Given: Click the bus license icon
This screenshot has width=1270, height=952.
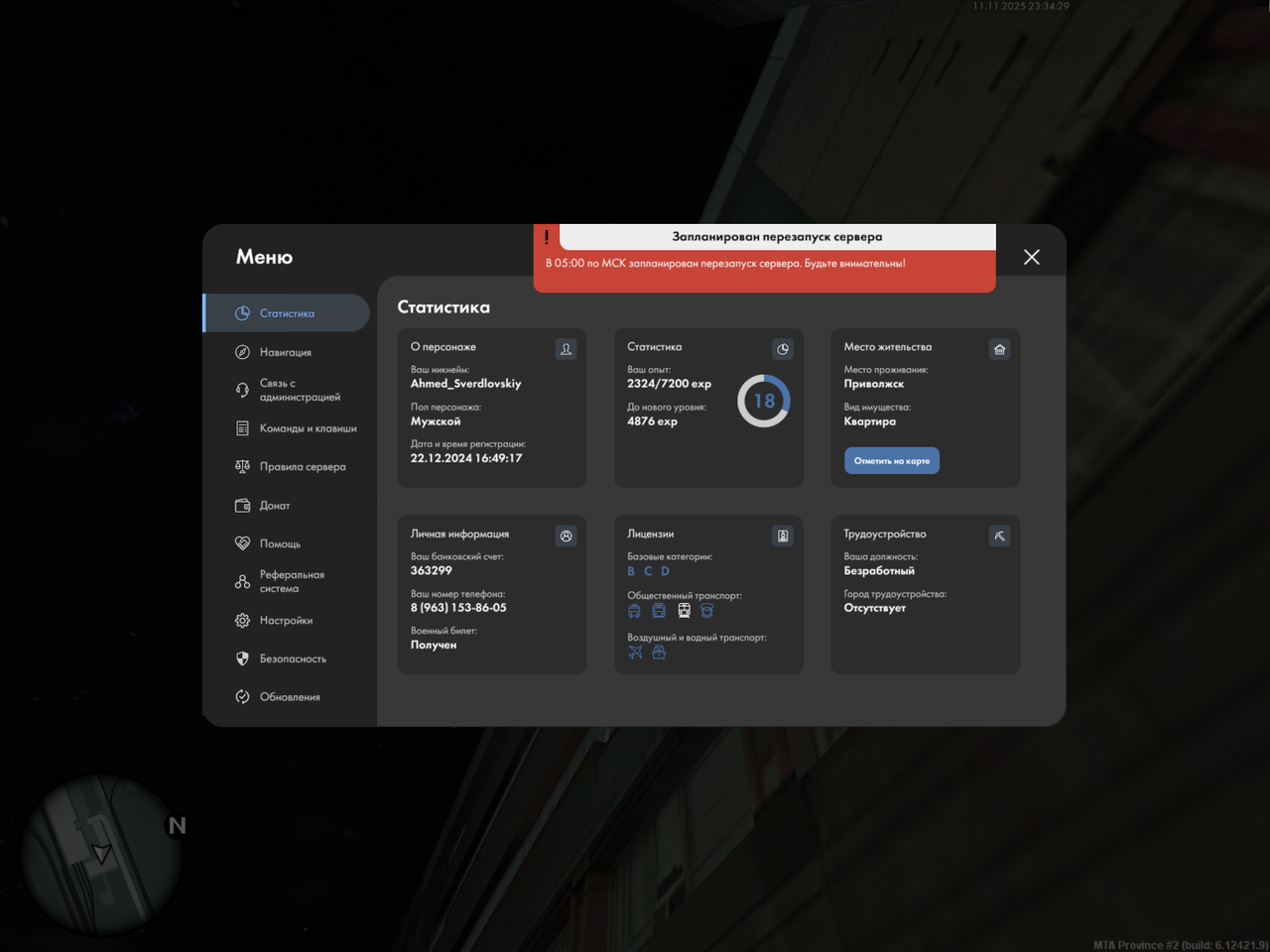Looking at the screenshot, I should [x=659, y=611].
